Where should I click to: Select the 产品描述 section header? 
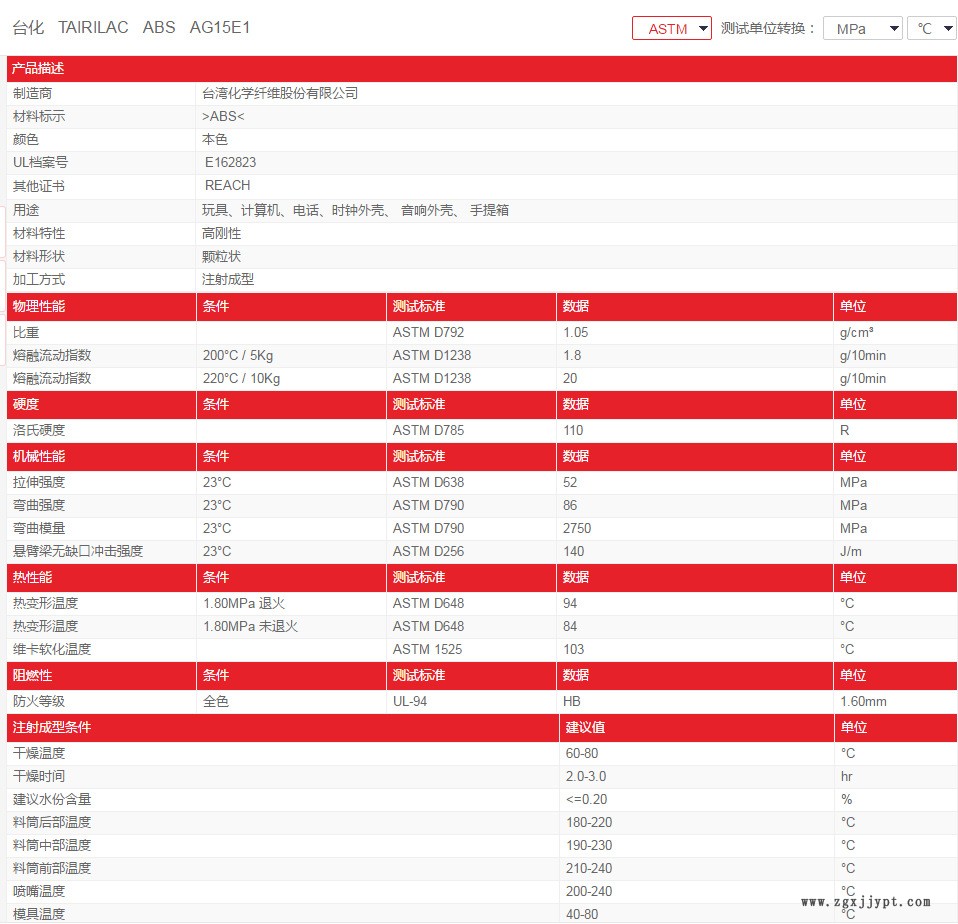(x=38, y=69)
